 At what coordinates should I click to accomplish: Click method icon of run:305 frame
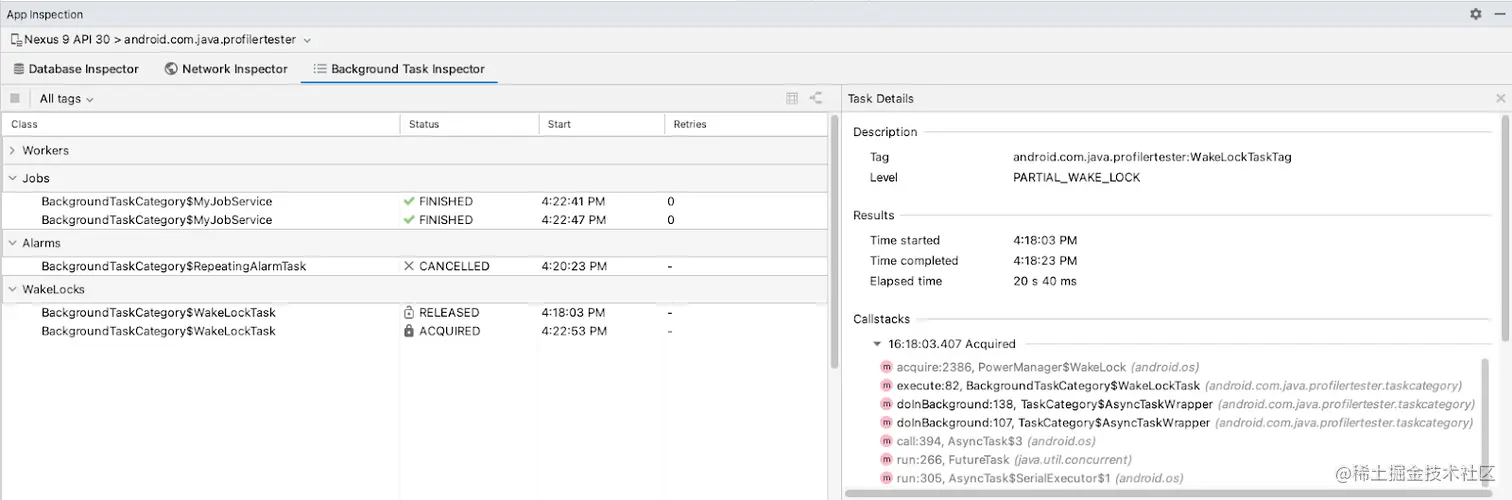coord(886,478)
